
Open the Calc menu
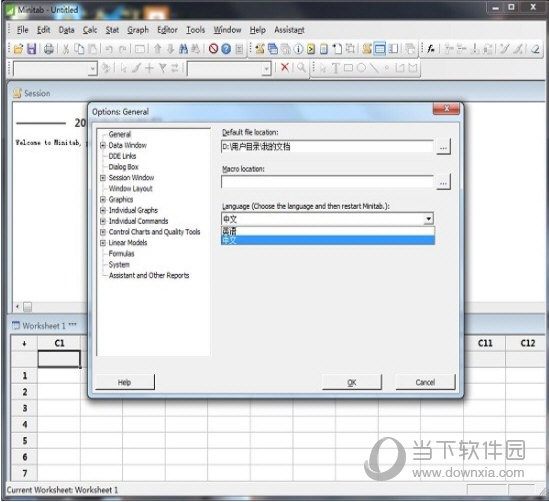point(90,30)
